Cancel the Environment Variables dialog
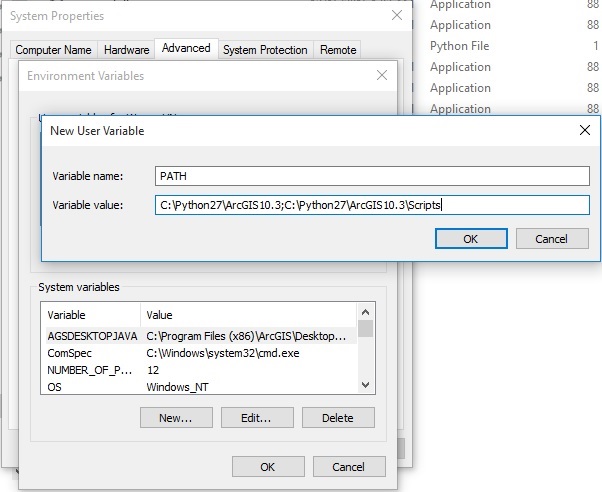The height and width of the screenshot is (492, 602). (349, 467)
